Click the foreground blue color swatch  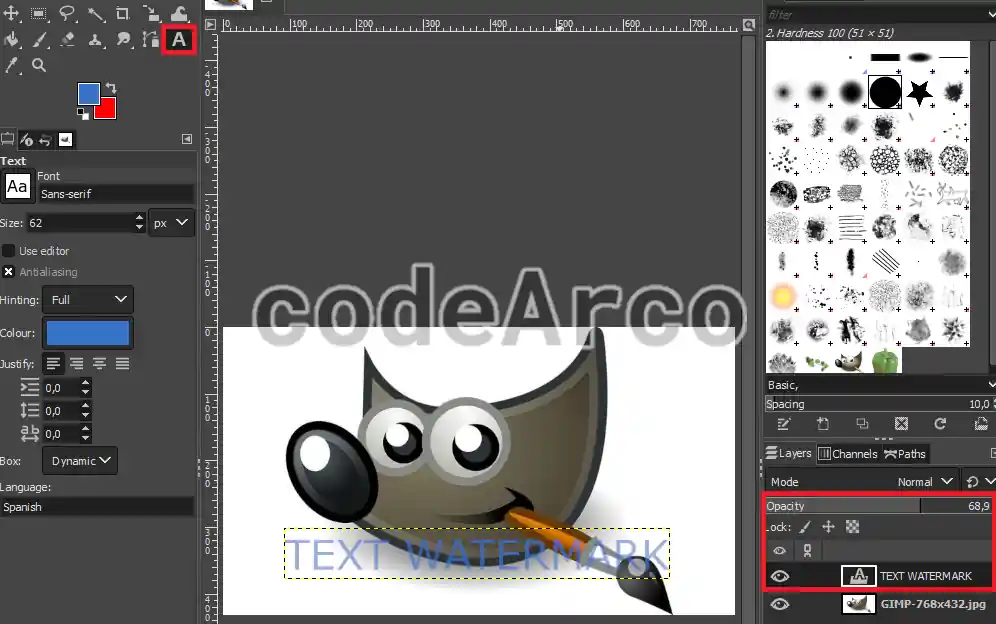88,94
